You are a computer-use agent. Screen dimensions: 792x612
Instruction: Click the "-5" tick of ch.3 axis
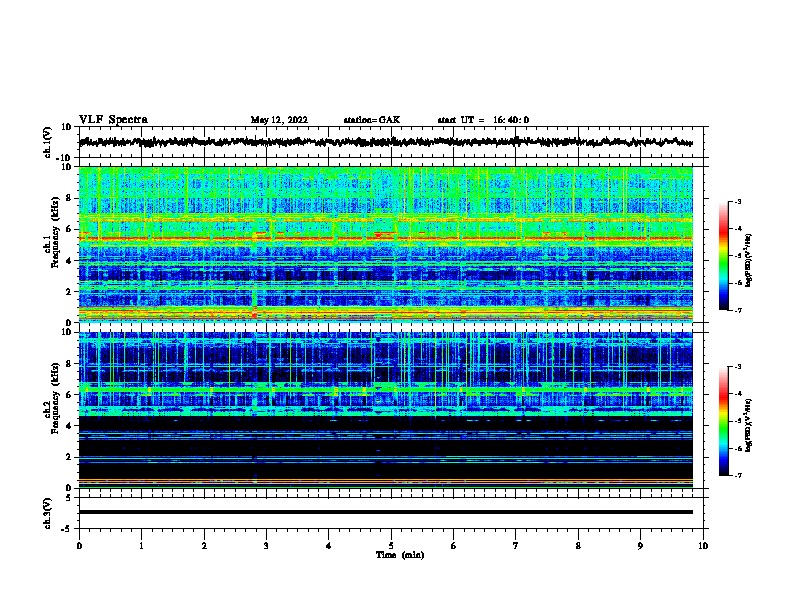(68, 529)
